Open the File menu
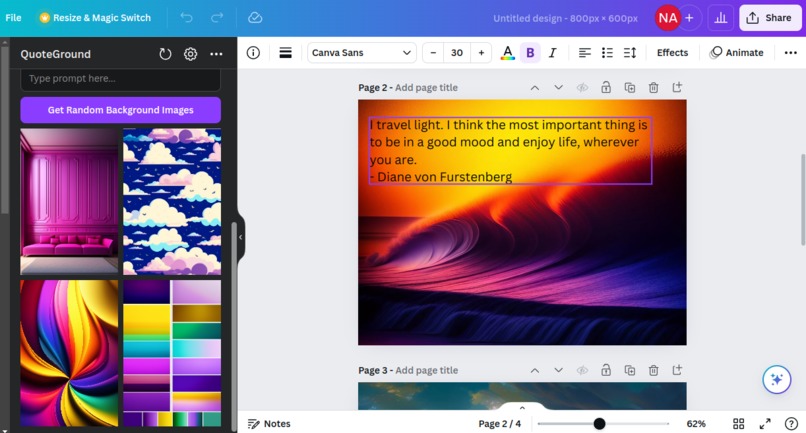806x433 pixels. 13,18
